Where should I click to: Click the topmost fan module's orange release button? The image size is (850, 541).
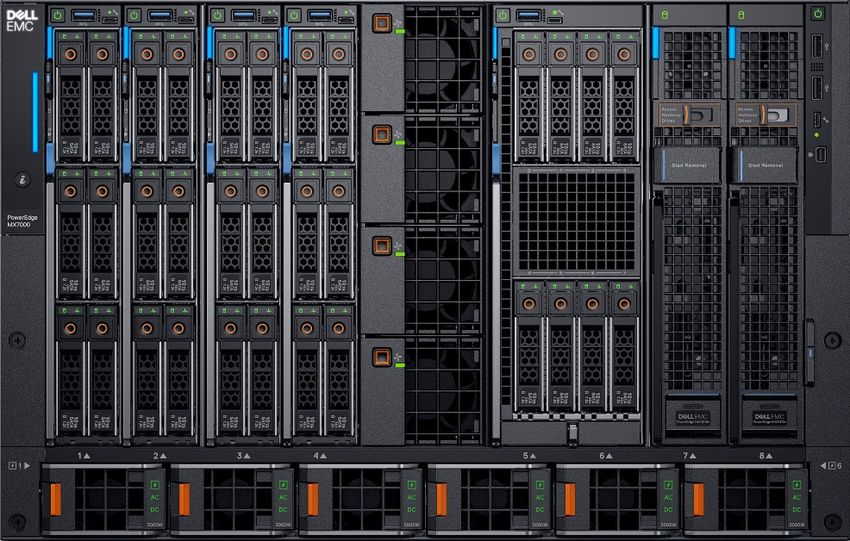coord(382,23)
